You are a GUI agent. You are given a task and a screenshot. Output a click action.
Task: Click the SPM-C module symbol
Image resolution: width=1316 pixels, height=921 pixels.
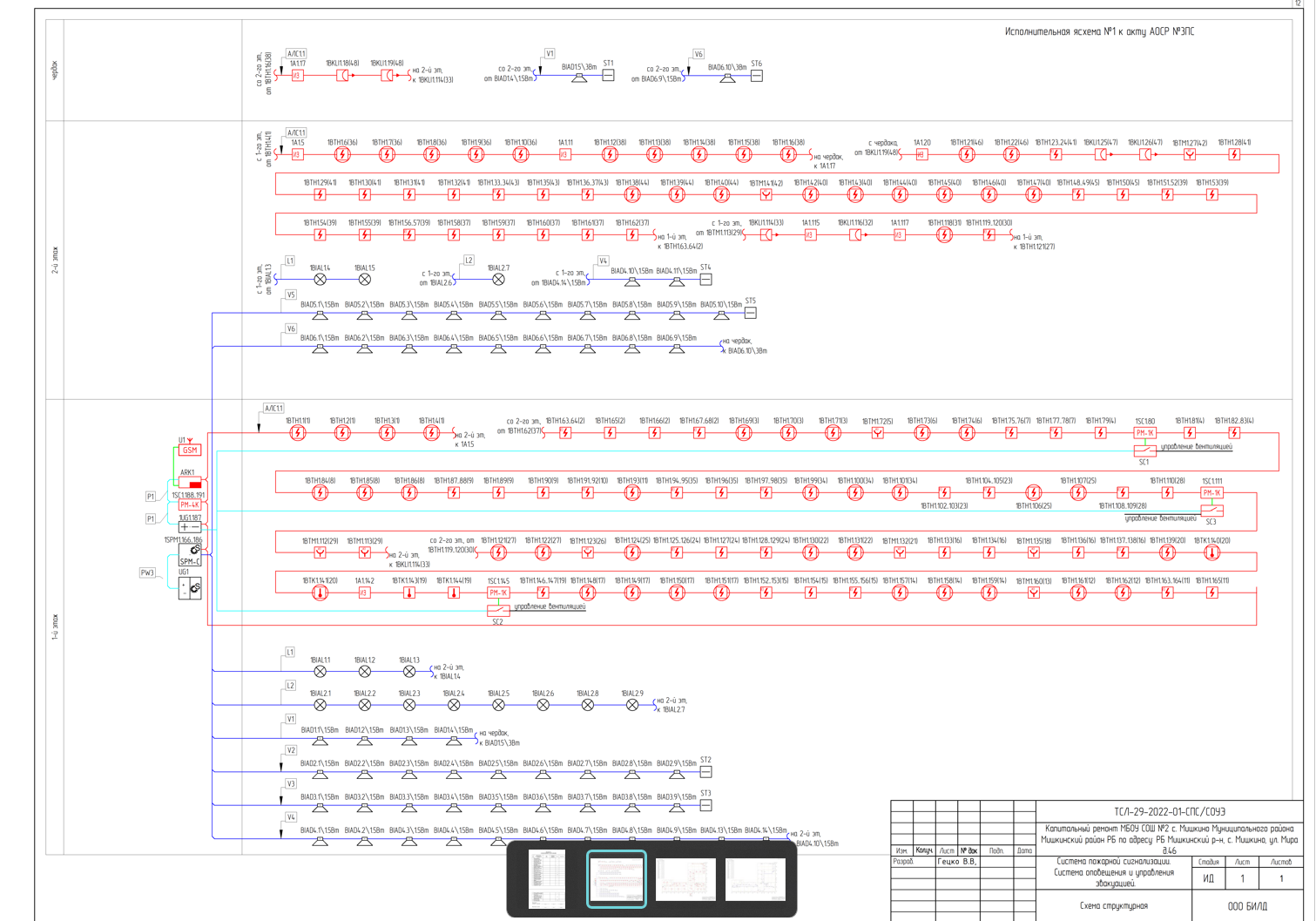coord(190,556)
